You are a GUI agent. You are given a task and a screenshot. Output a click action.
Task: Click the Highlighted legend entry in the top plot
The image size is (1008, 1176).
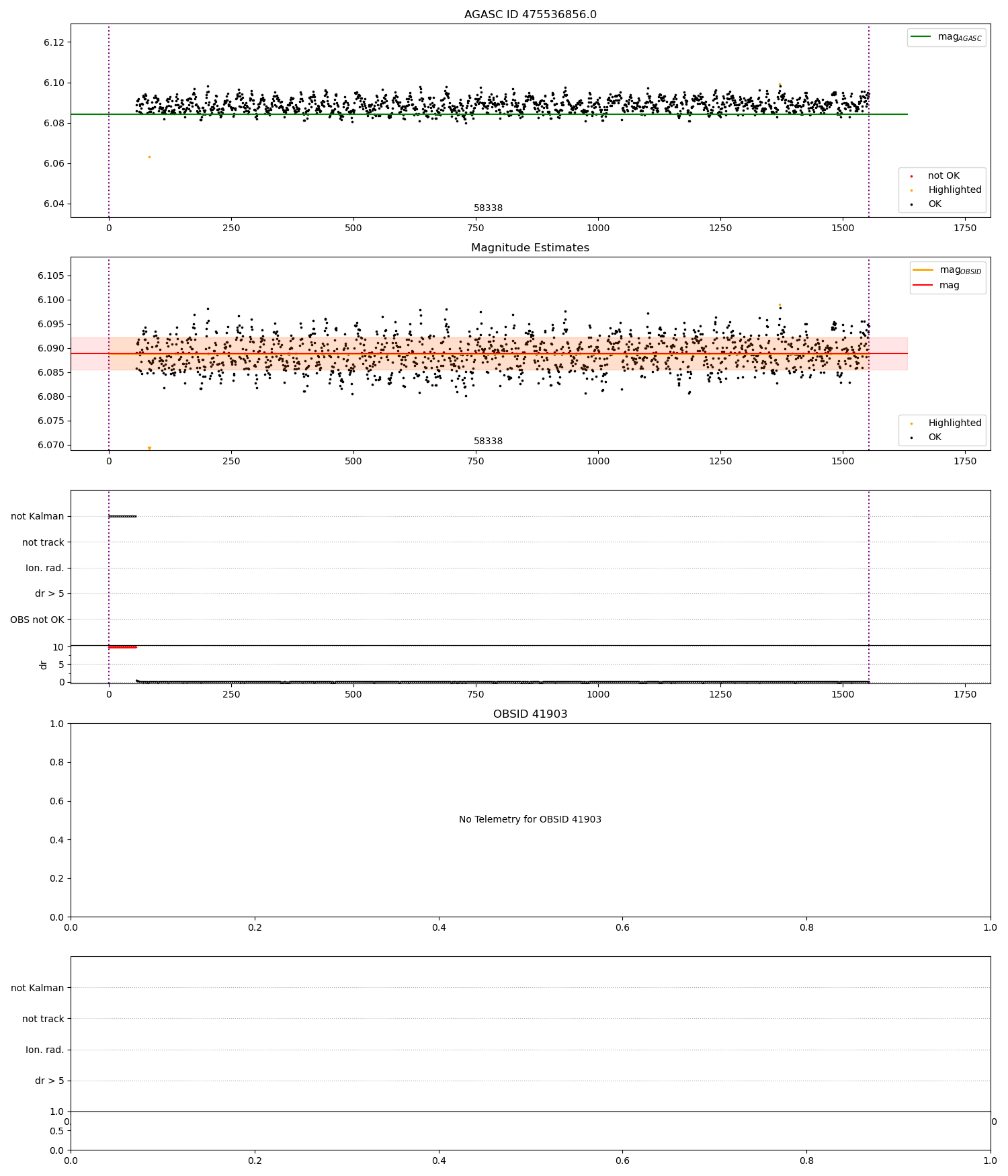(x=946, y=190)
